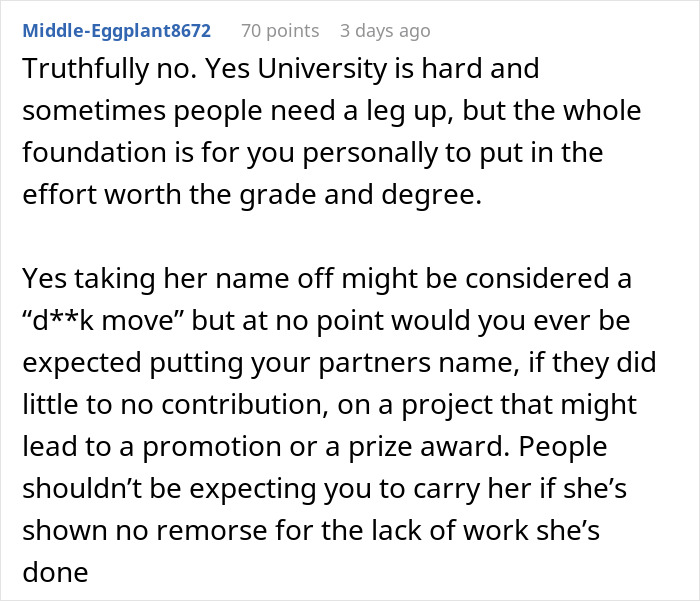Click the '3 days ago' timestamp
Image resolution: width=700 pixels, height=601 pixels.
385,31
